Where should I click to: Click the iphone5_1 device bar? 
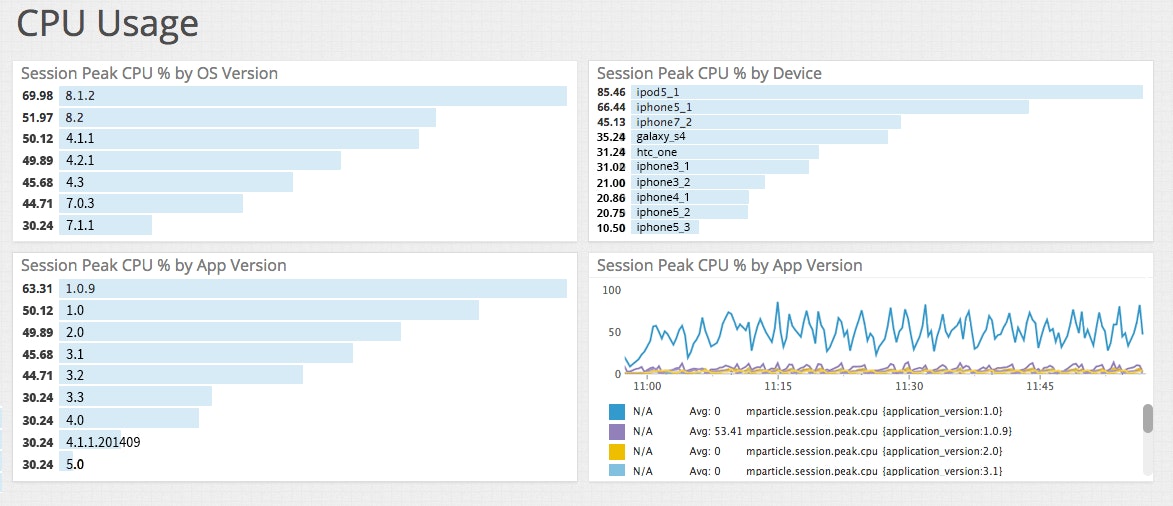pyautogui.click(x=829, y=107)
